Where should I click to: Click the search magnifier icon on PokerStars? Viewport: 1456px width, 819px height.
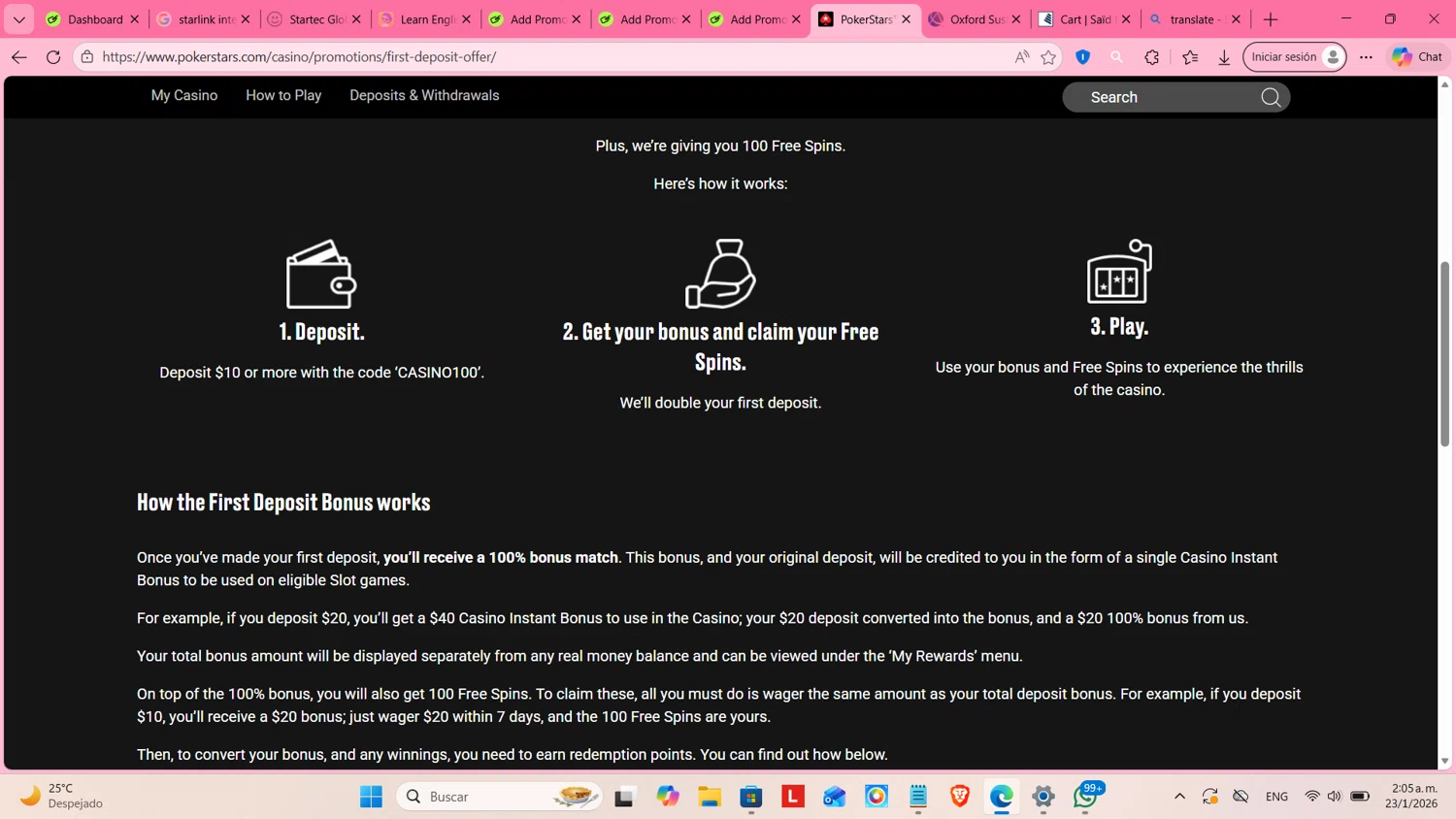(1271, 97)
